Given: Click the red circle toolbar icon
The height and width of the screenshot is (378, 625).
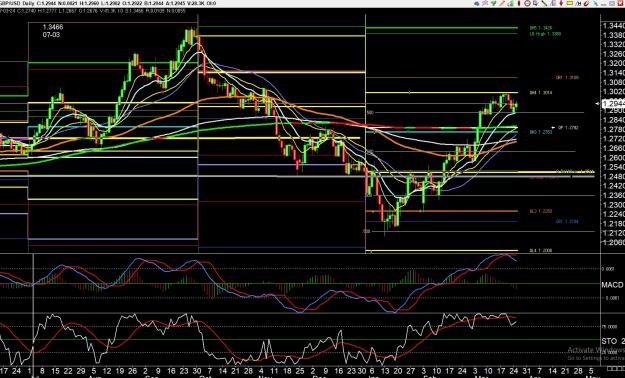Looking at the screenshot, I should [527, 3].
